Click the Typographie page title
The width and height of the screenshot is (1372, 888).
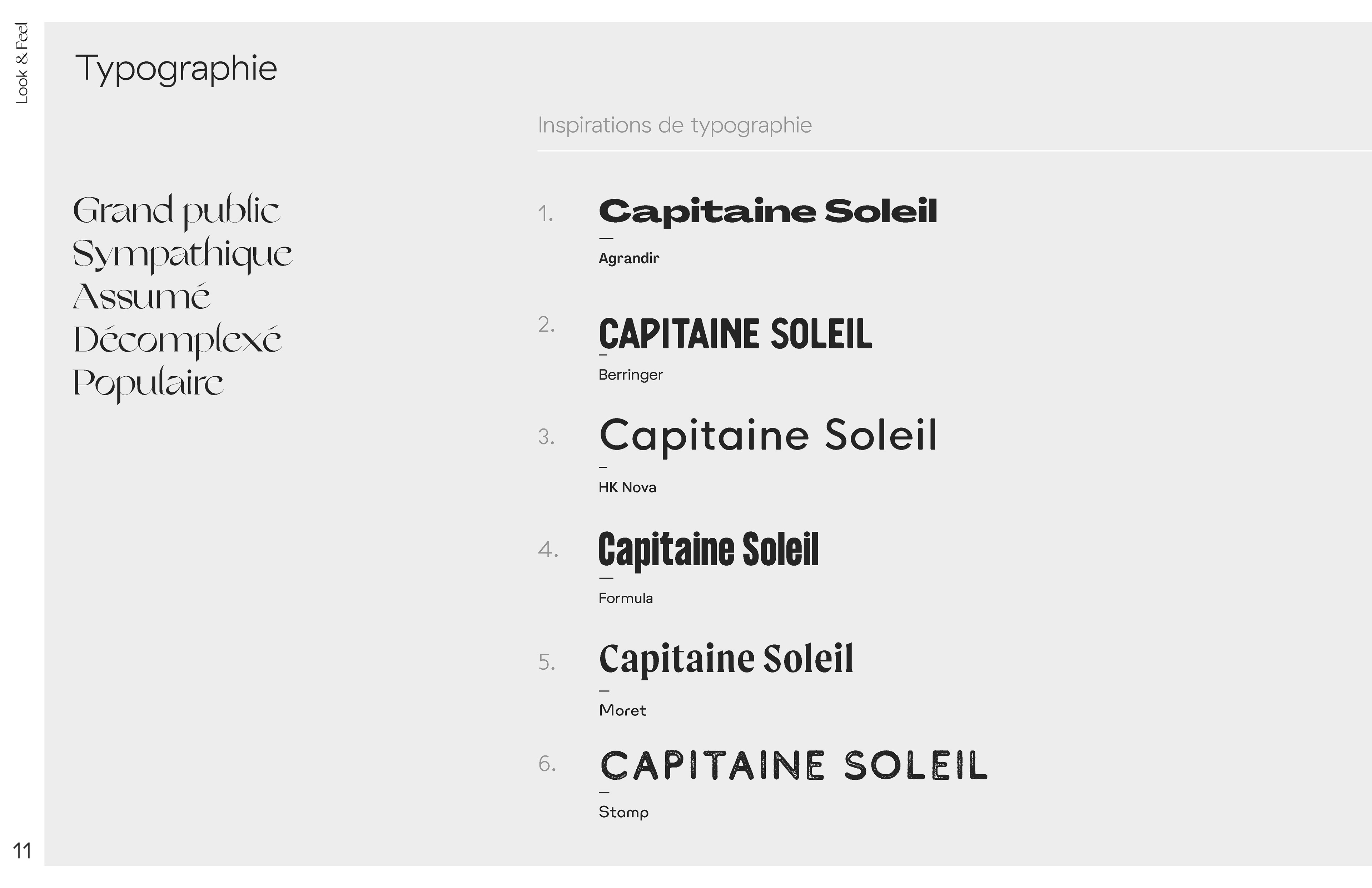176,69
